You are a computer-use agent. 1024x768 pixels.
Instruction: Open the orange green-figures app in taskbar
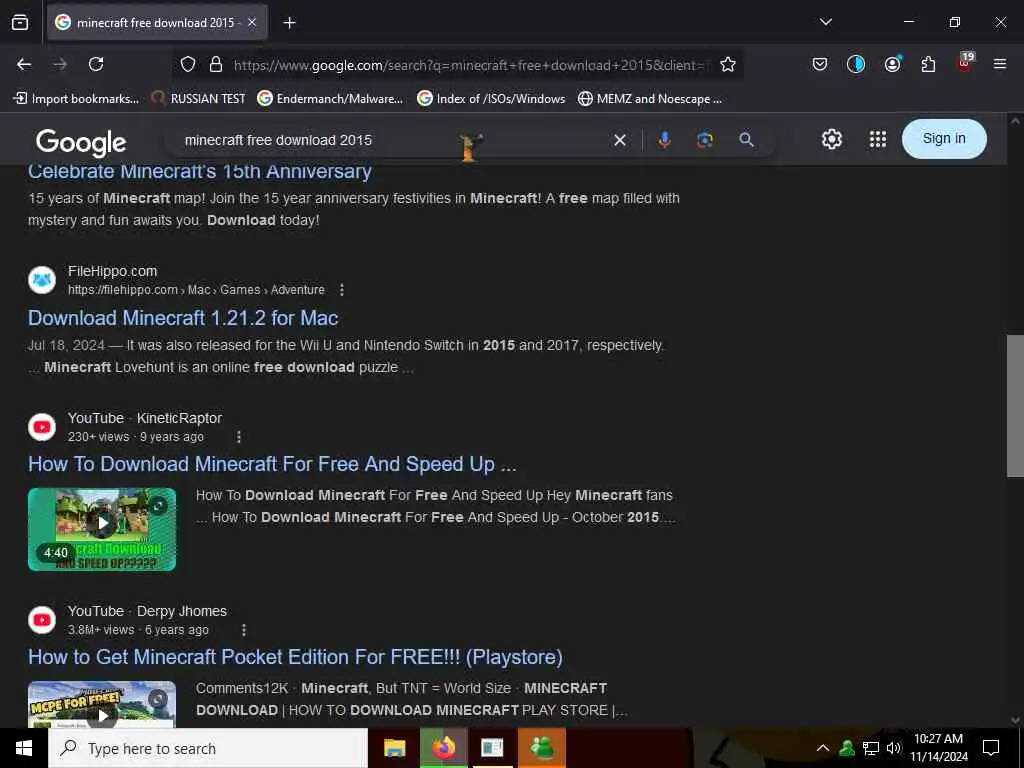click(x=542, y=748)
